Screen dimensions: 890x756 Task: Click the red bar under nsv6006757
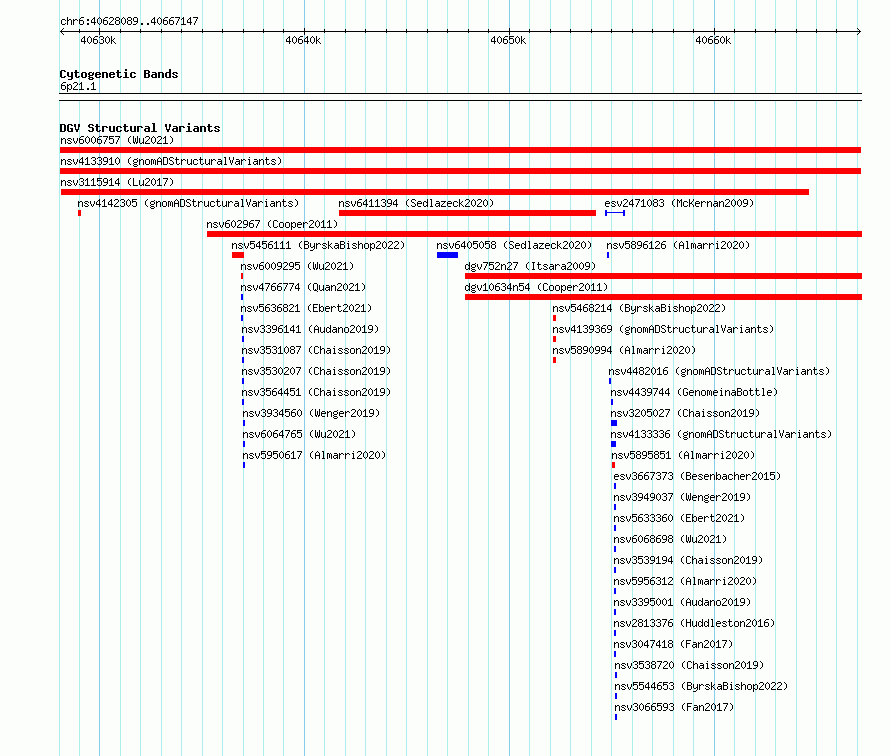460,150
